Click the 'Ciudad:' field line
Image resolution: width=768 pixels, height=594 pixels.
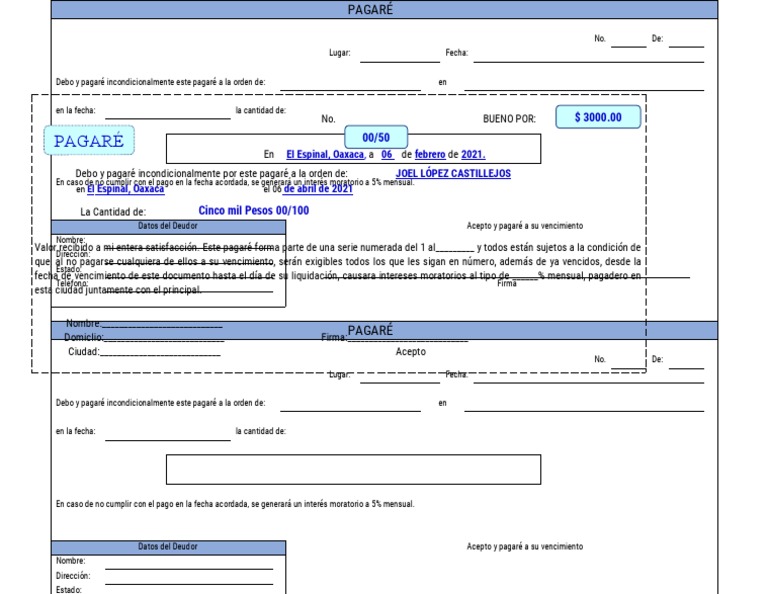pos(160,355)
